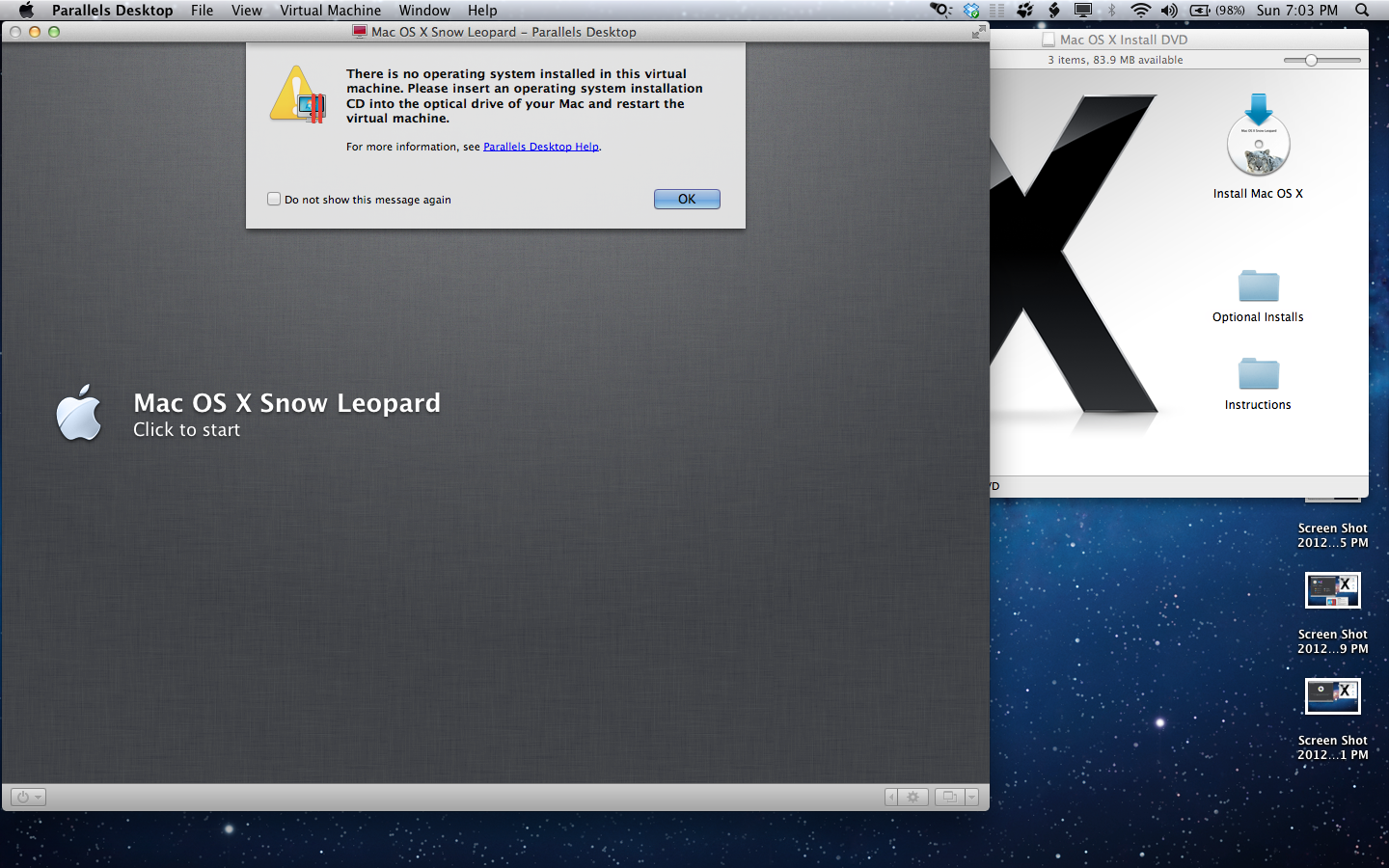Click the 'Install Mac OS X' label
Image resolution: width=1389 pixels, height=868 pixels.
click(x=1258, y=194)
